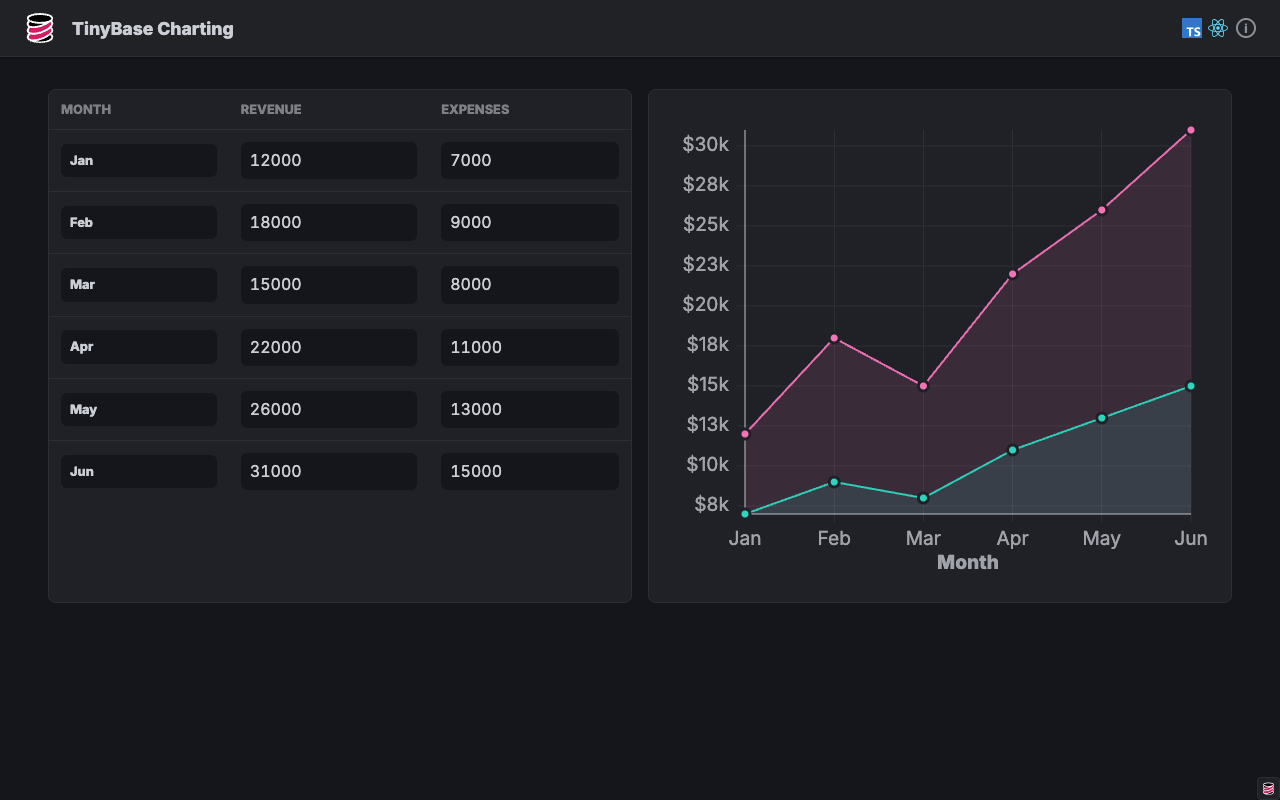1280x800 pixels.
Task: Click the TinyBase Charting title
Action: (153, 29)
